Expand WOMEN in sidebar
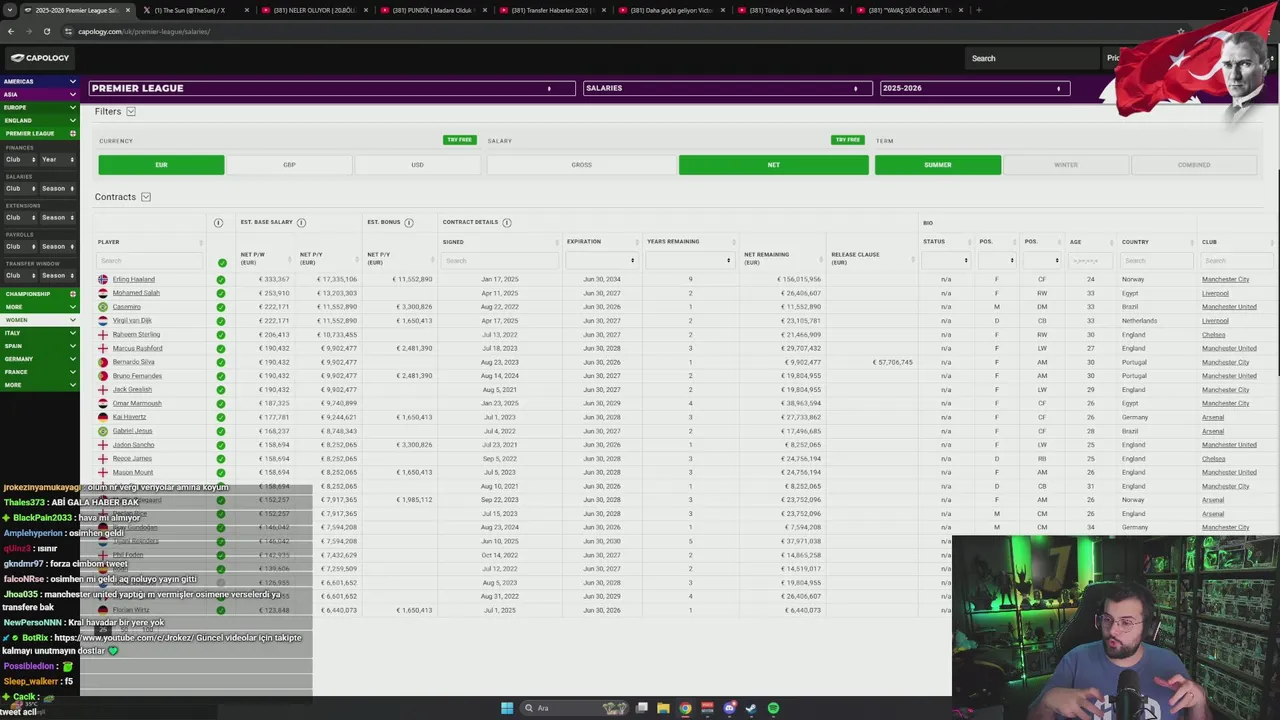Viewport: 1280px width, 720px height. 40,320
